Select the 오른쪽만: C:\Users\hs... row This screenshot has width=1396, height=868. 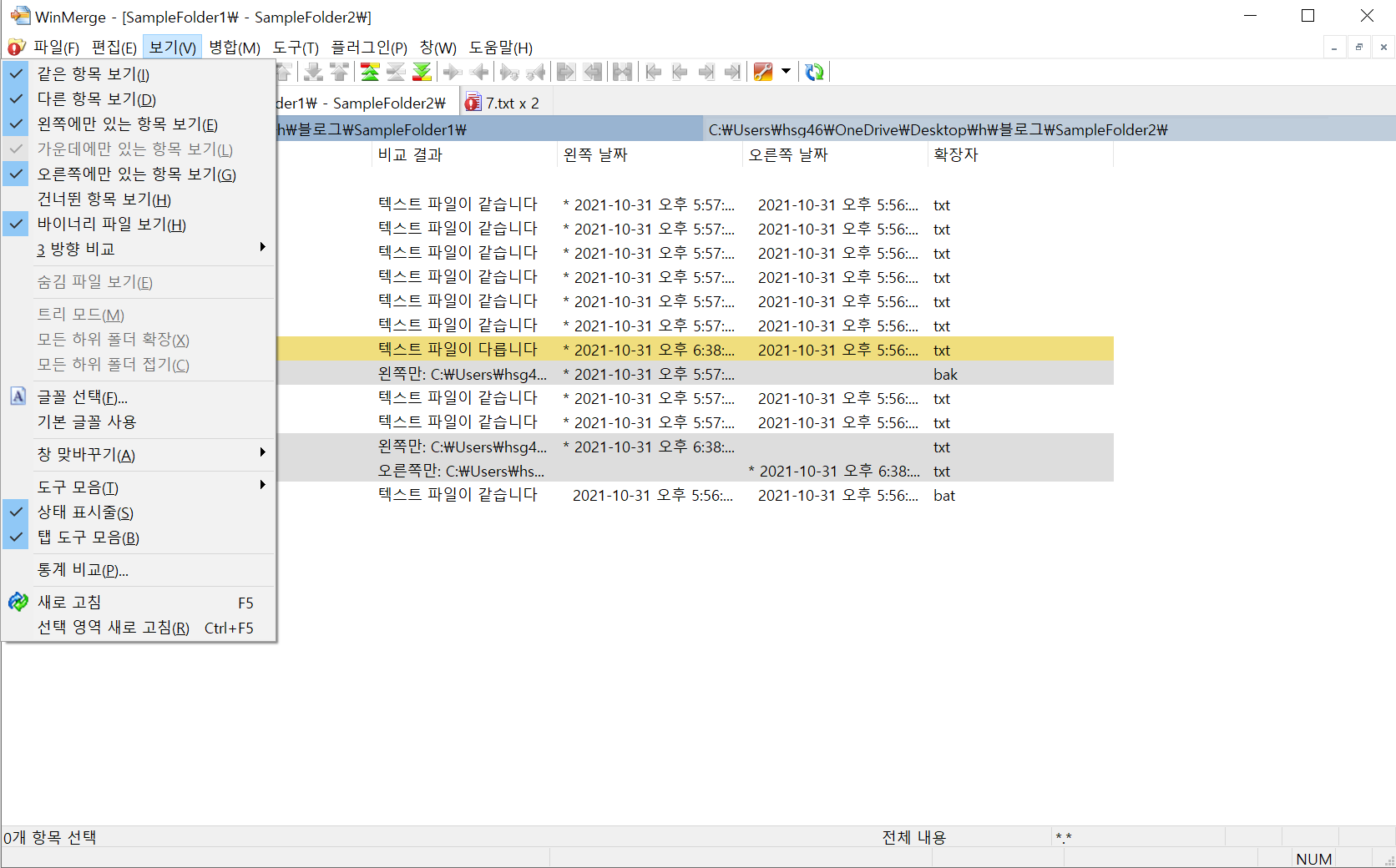(695, 471)
